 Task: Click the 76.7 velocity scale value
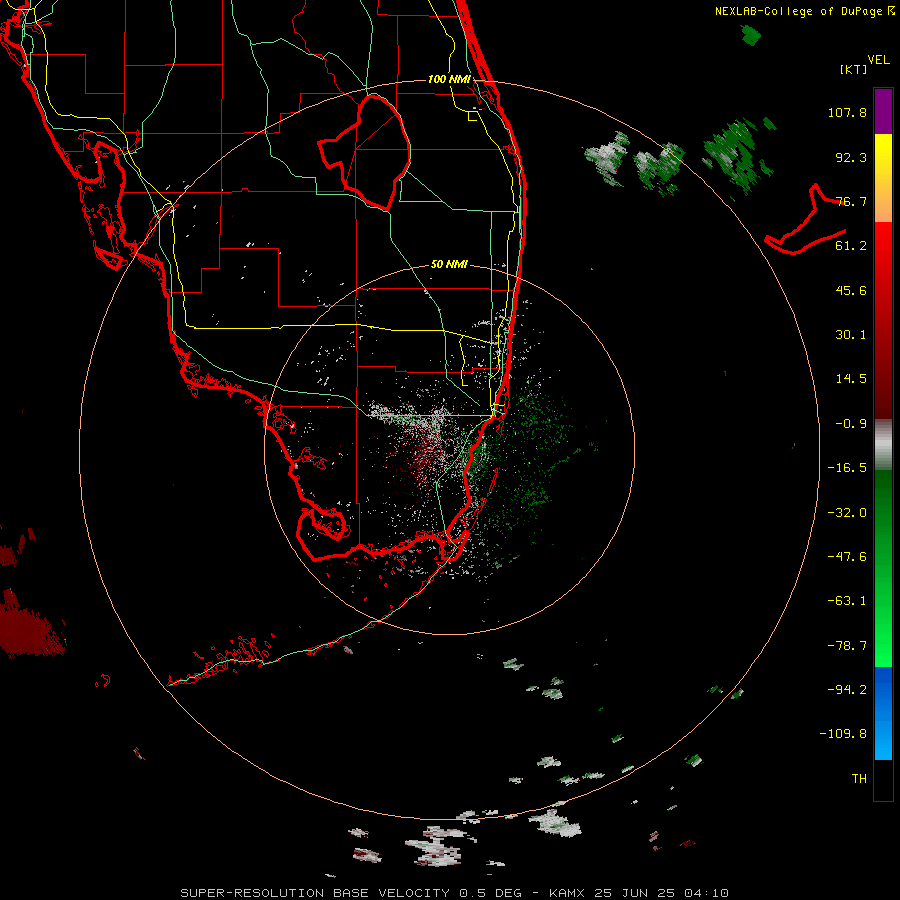coord(851,201)
